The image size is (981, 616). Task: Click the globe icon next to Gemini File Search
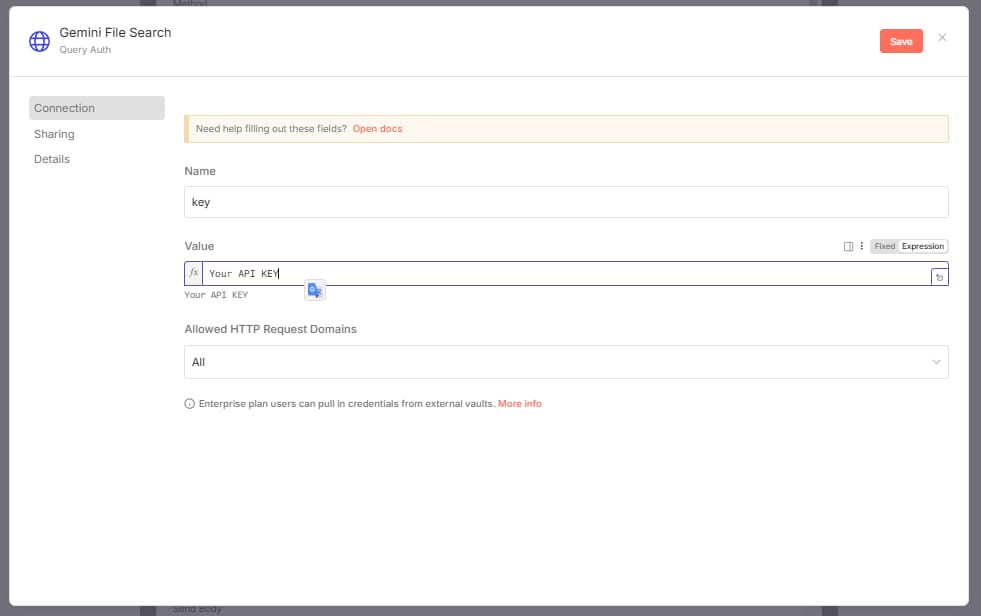pyautogui.click(x=38, y=40)
